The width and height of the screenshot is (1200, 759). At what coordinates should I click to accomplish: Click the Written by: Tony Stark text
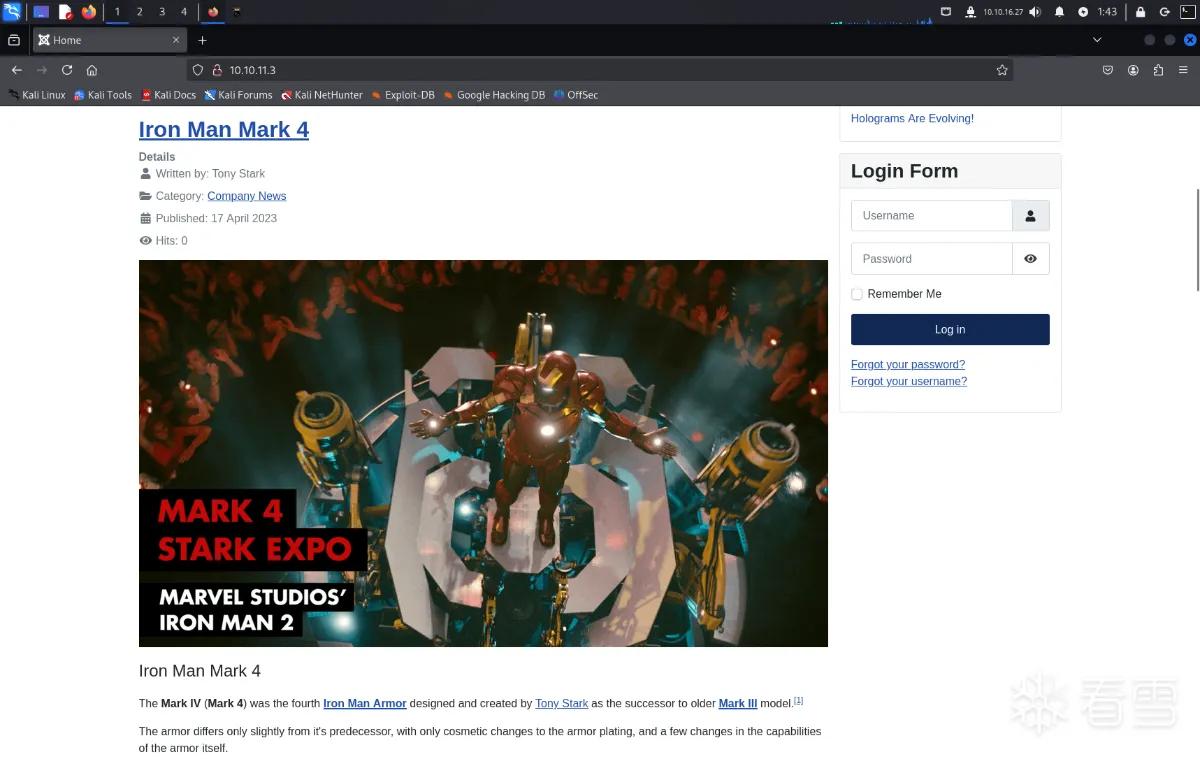coord(210,174)
